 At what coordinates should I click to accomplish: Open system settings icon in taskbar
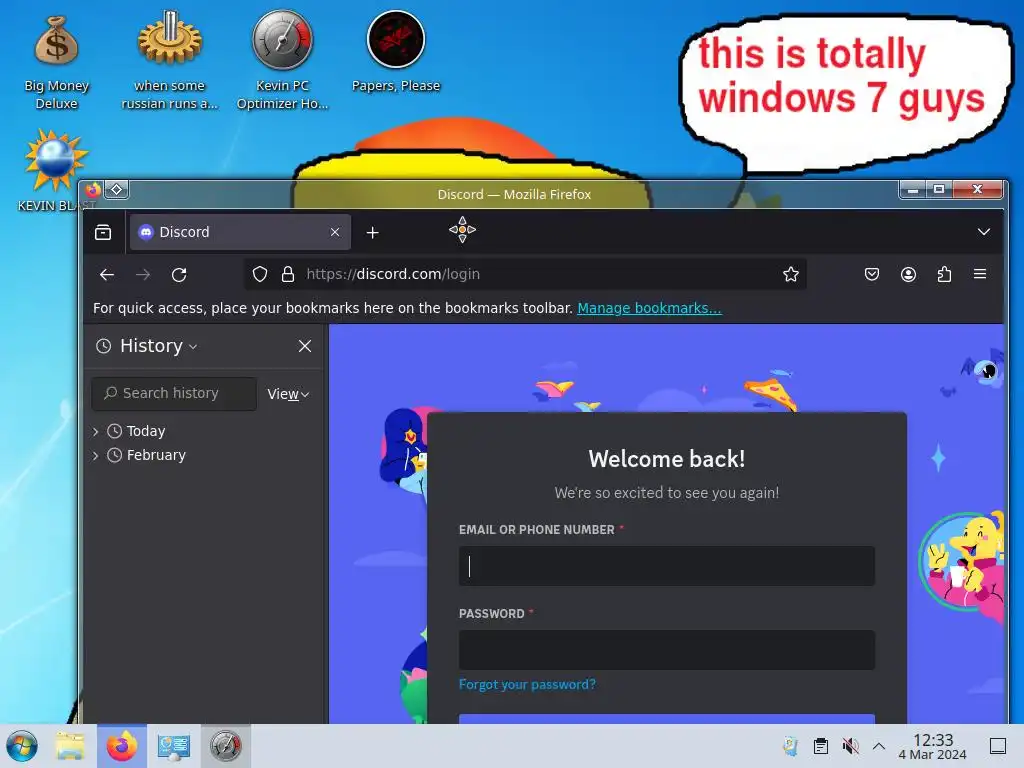click(173, 746)
